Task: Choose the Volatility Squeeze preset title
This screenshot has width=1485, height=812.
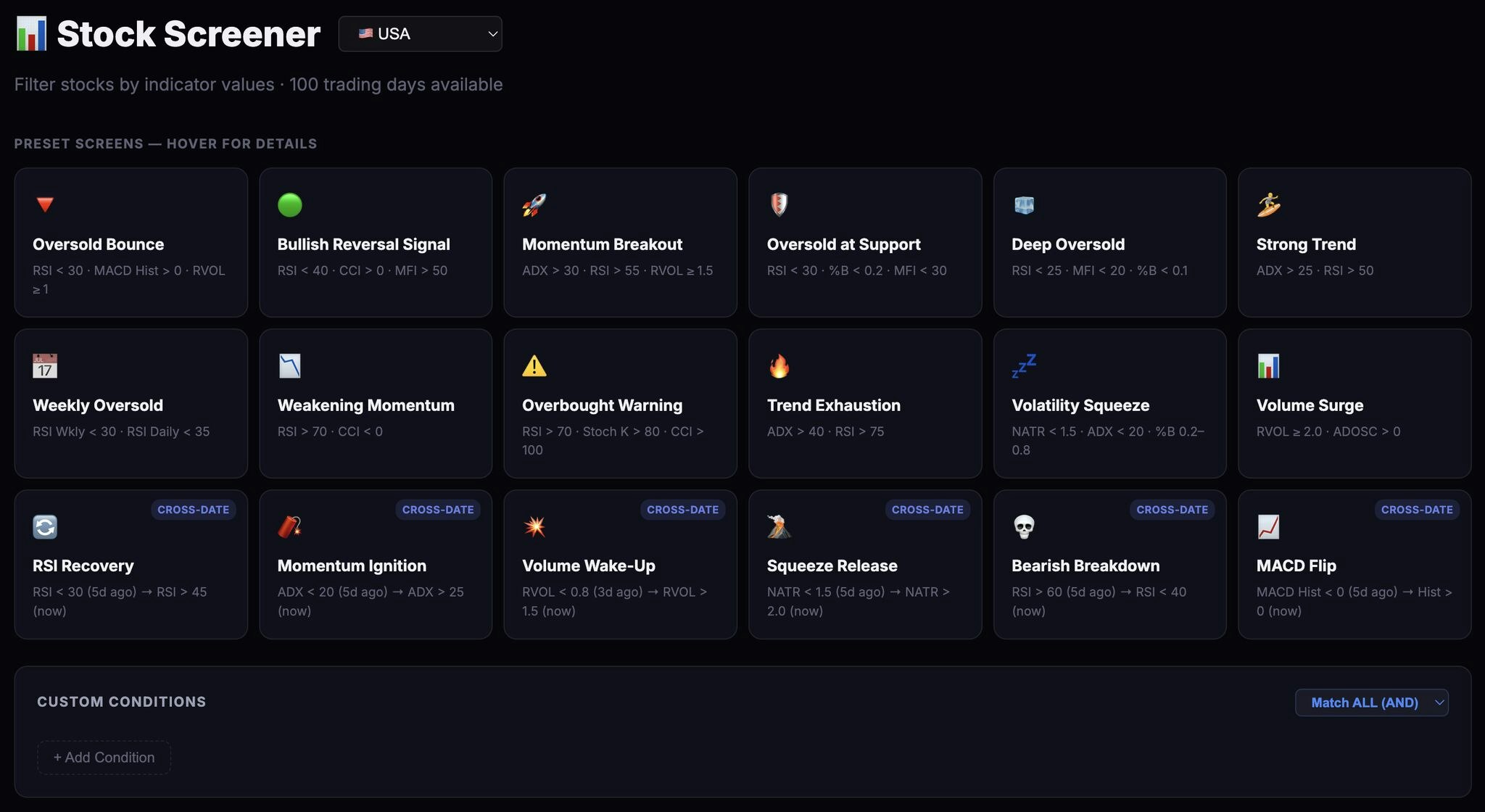Action: pyautogui.click(x=1080, y=405)
